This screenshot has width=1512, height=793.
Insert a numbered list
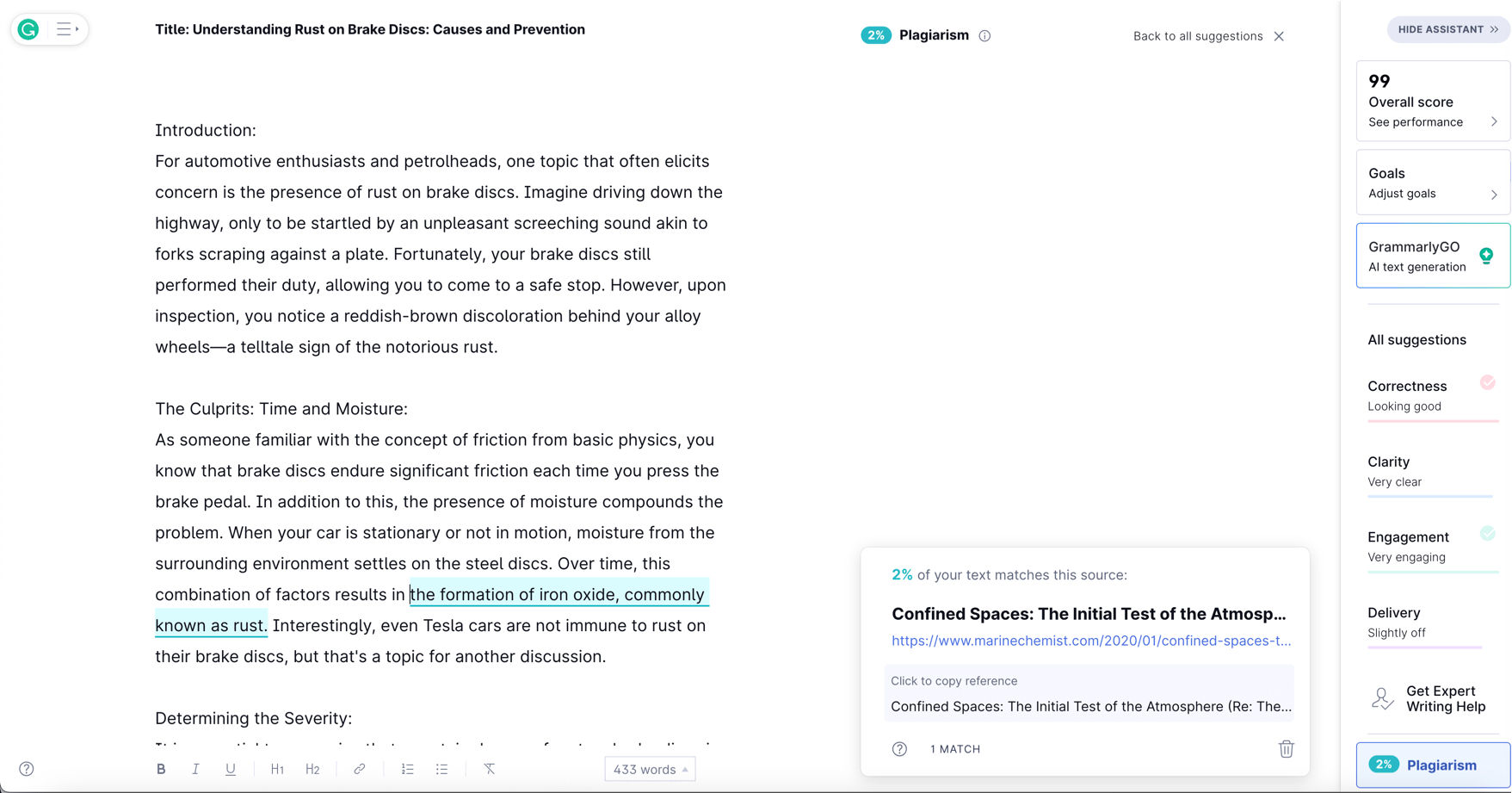pyautogui.click(x=408, y=769)
